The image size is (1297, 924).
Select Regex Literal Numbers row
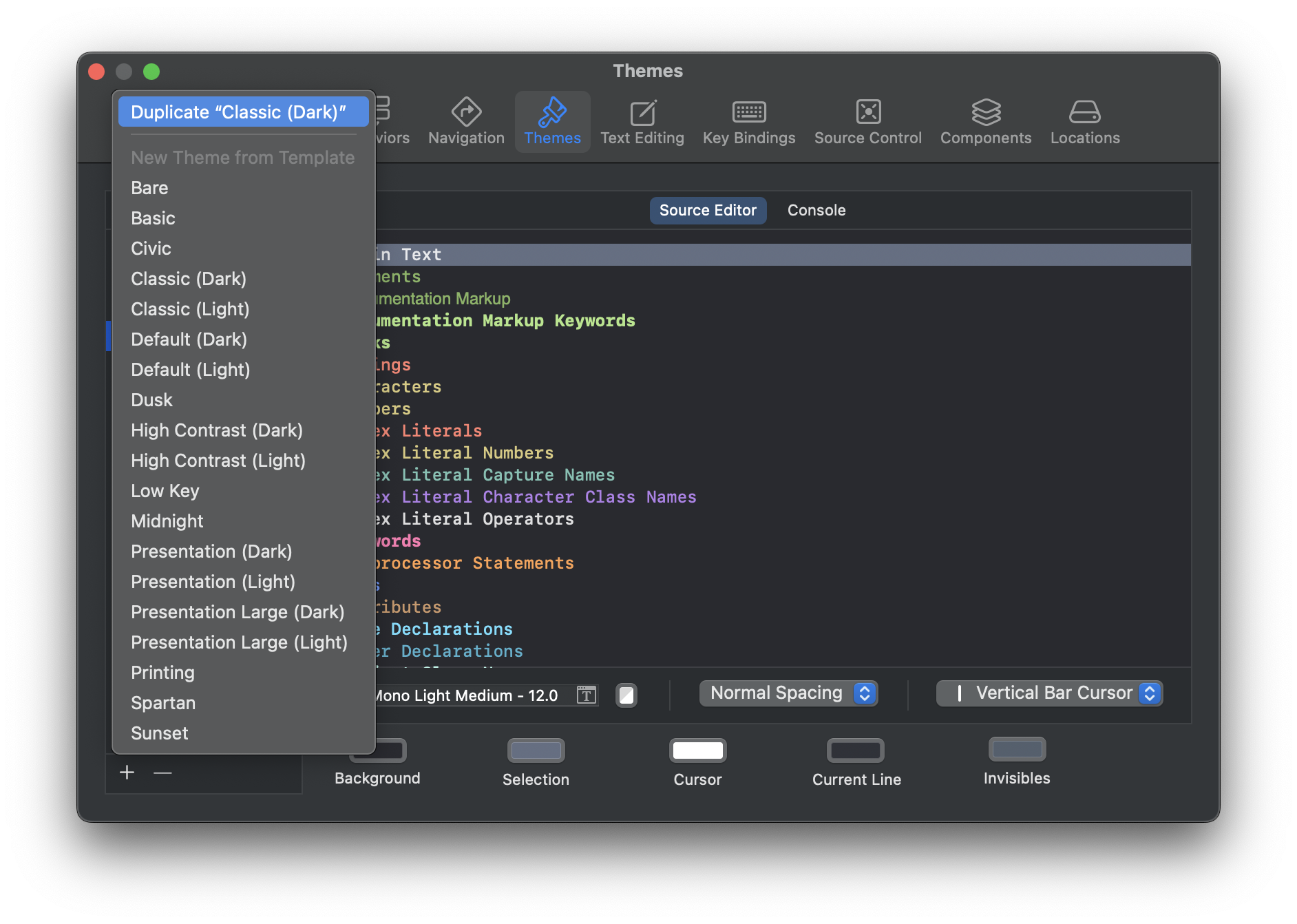point(783,453)
